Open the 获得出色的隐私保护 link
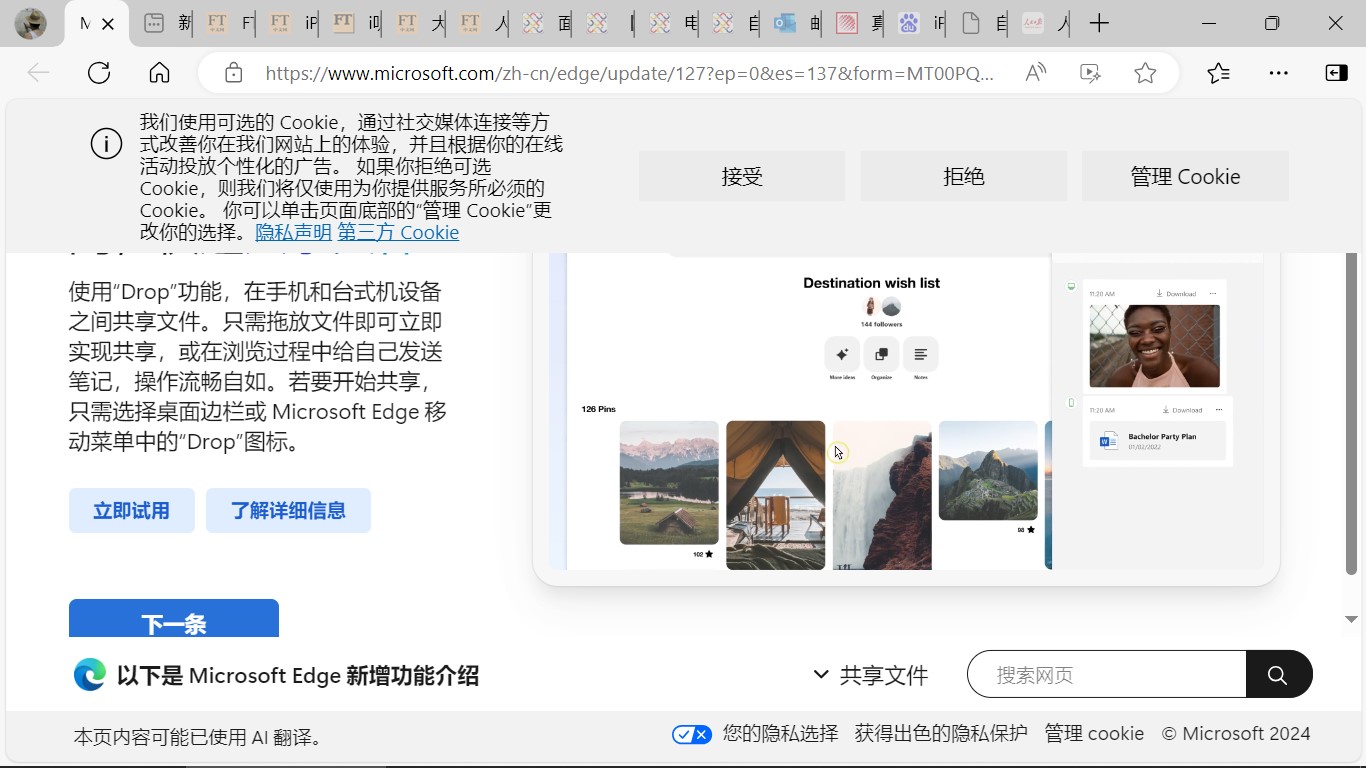 coord(941,733)
